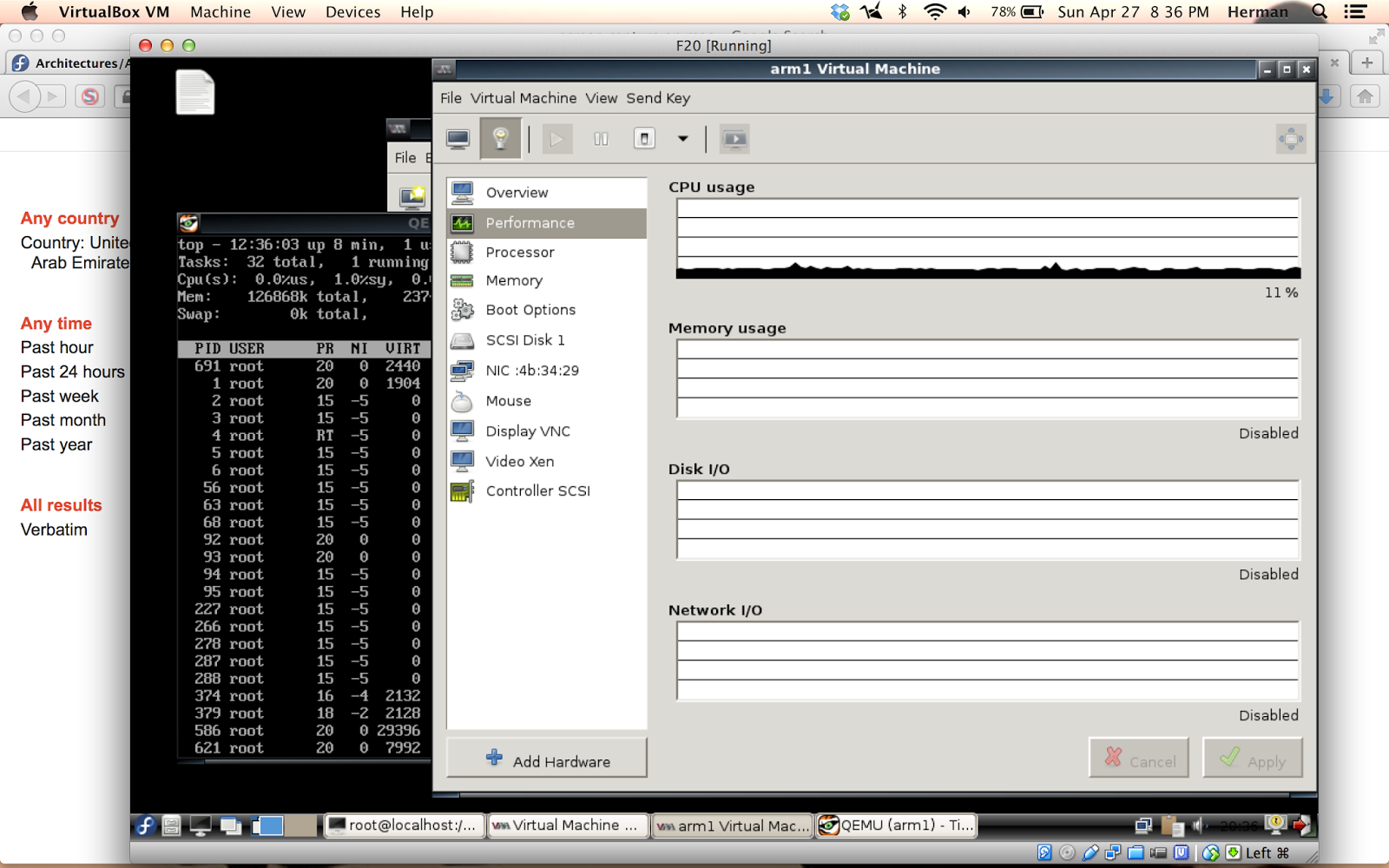This screenshot has height=868, width=1389.
Task: Click the Past month filter link
Action: [x=63, y=420]
